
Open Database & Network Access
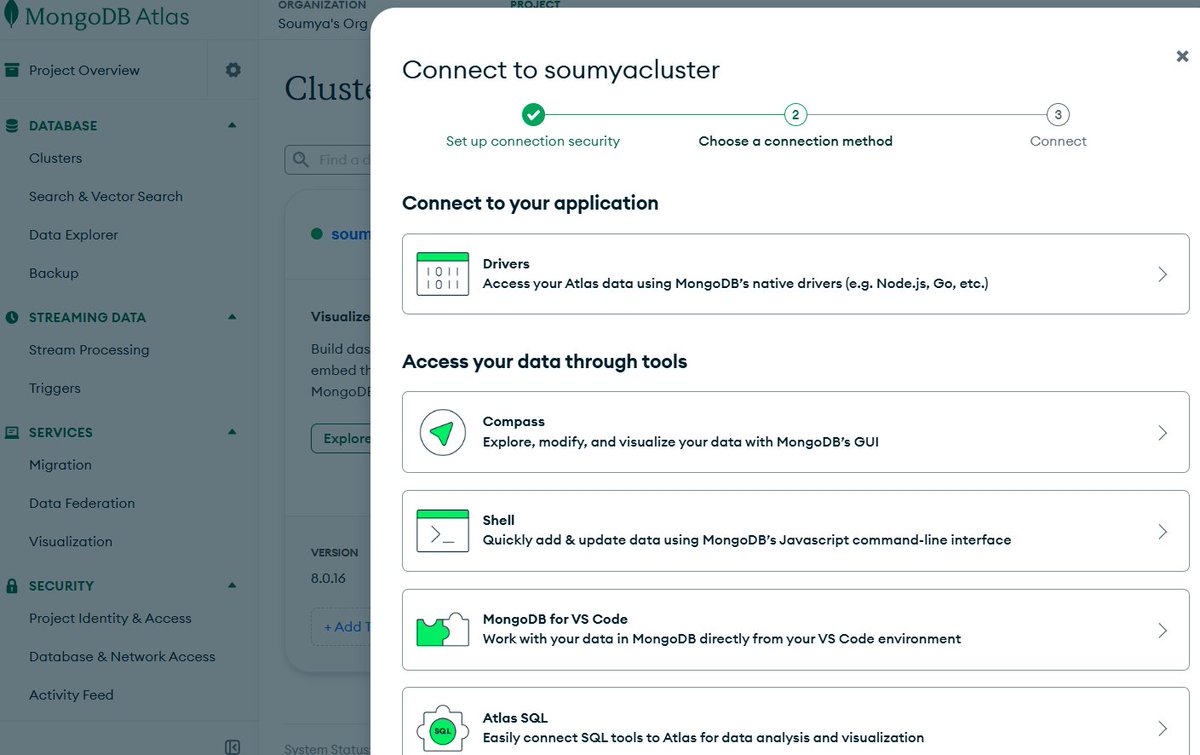122,656
